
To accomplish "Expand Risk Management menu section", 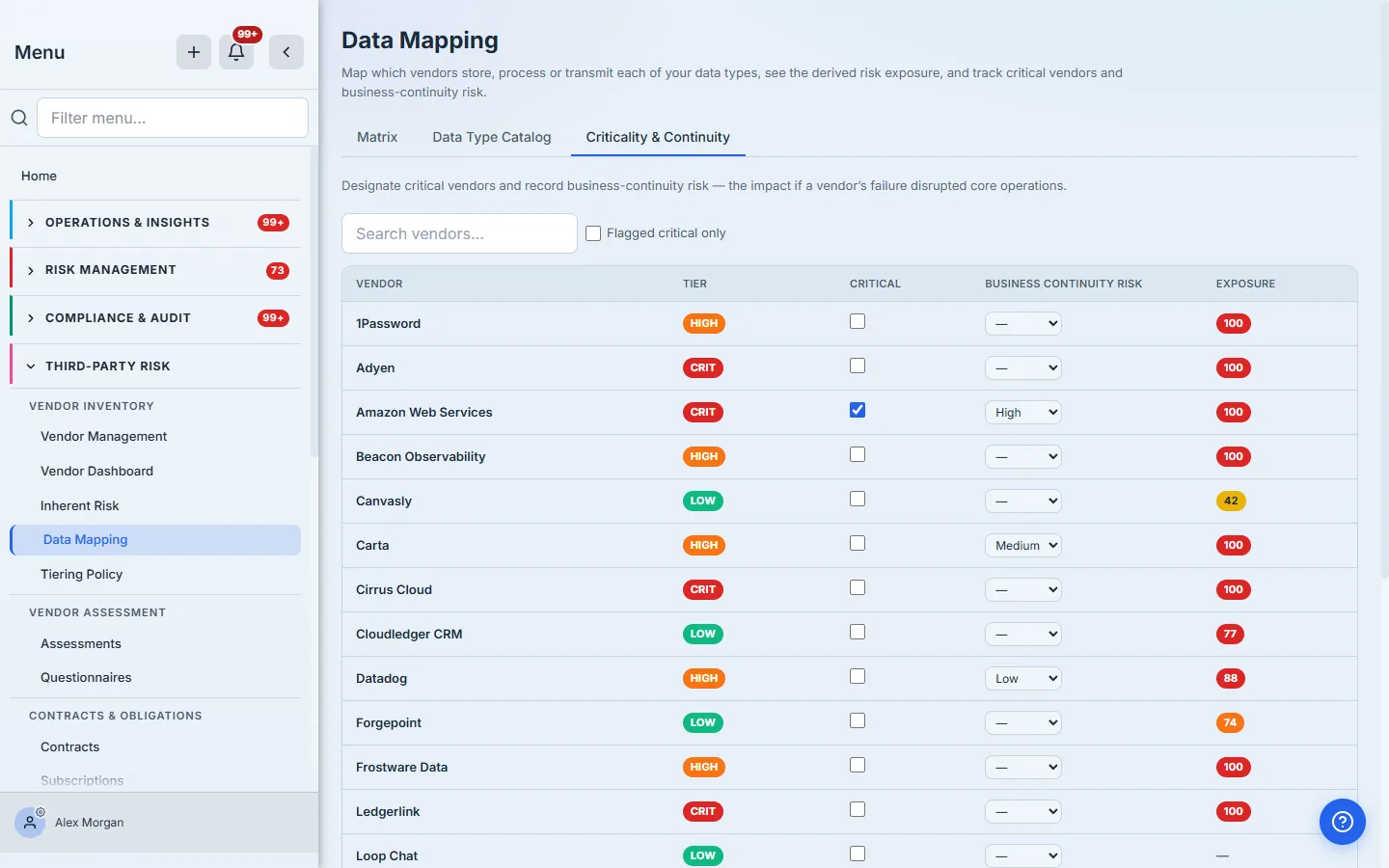I will click(155, 270).
